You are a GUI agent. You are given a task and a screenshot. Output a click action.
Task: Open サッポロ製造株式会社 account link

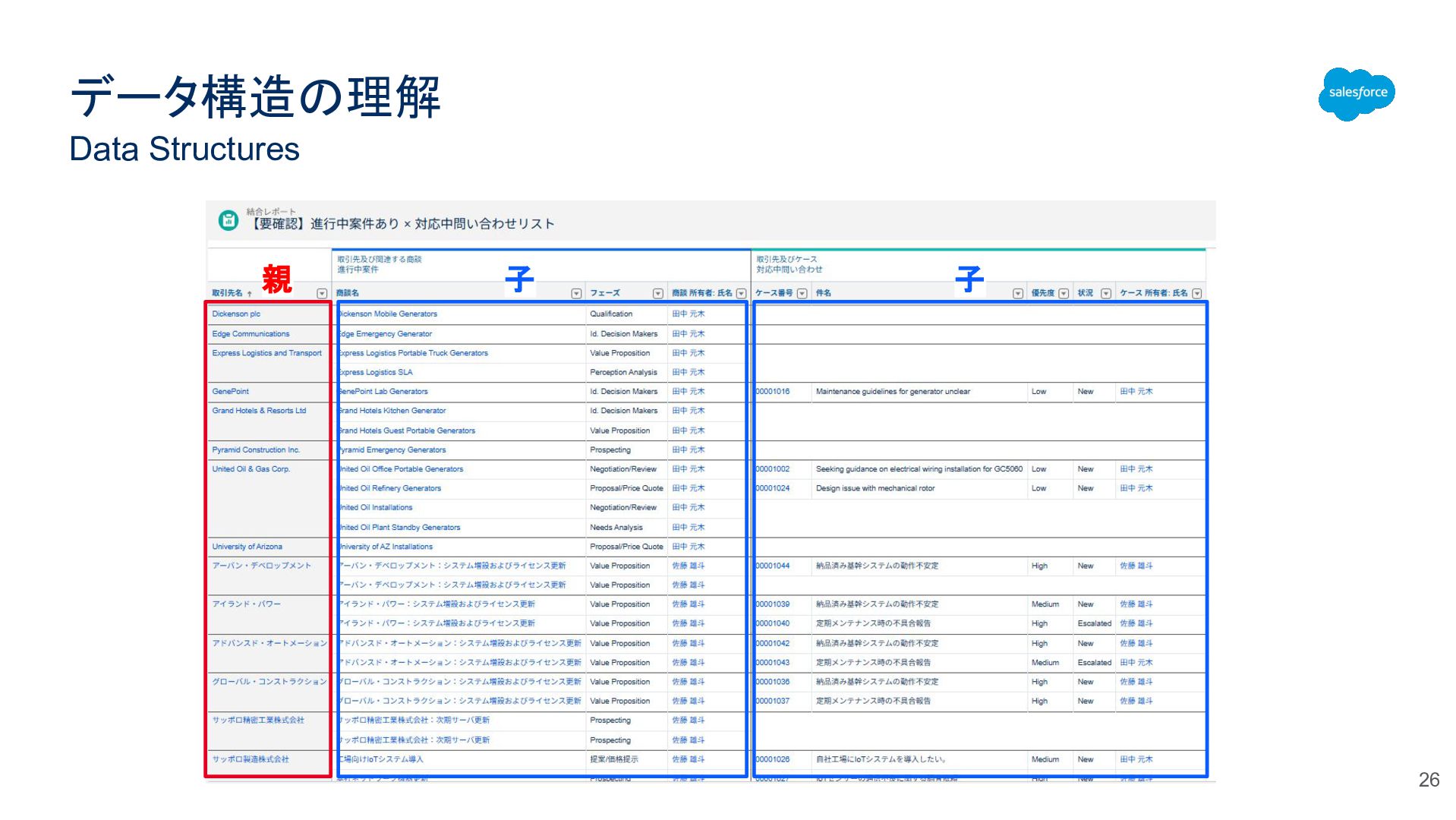(251, 759)
